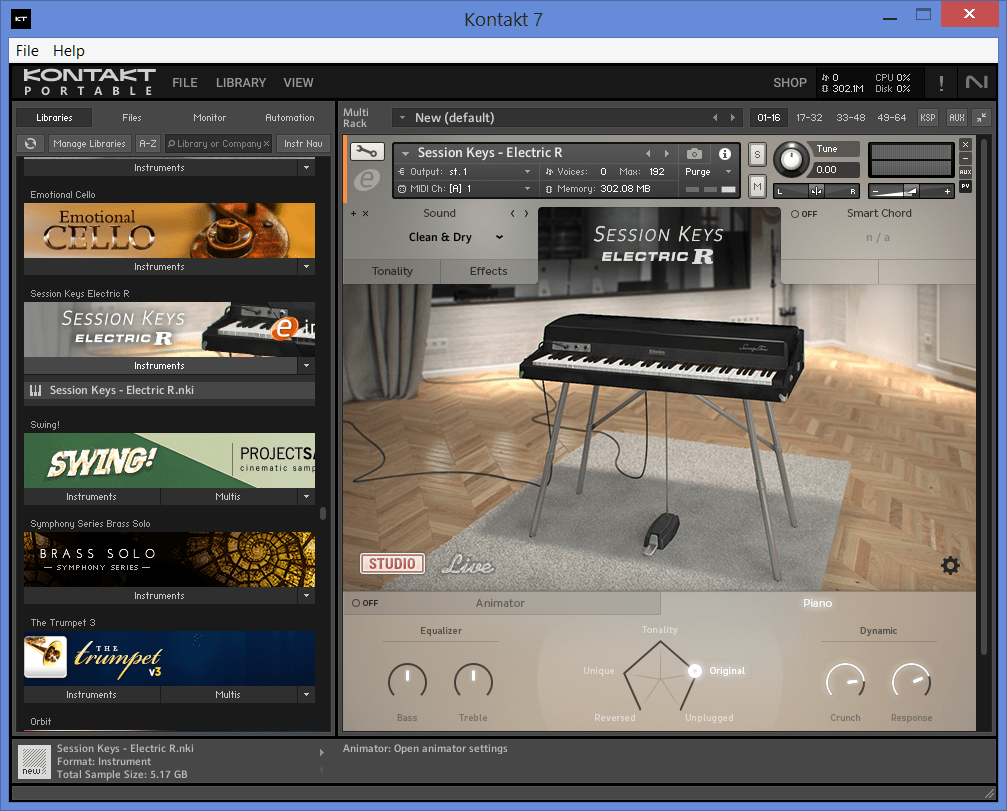Click the SHOP button

(x=790, y=83)
